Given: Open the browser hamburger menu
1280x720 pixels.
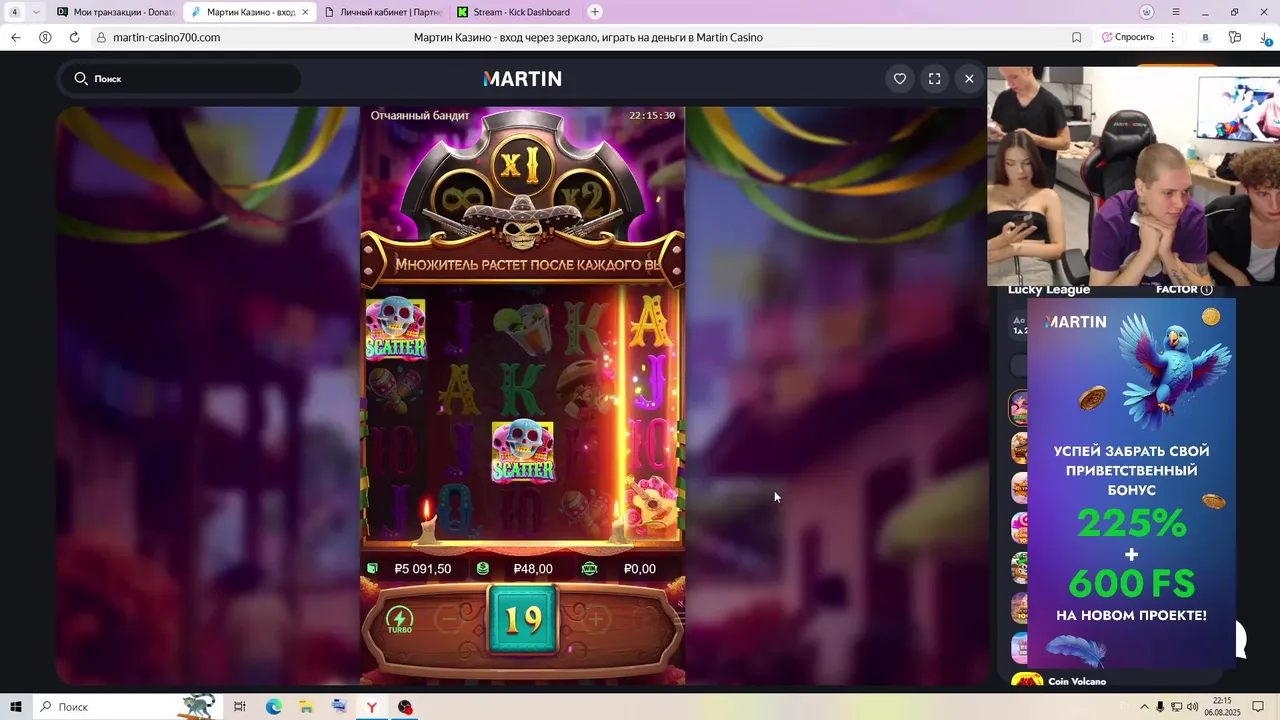Looking at the screenshot, I should (1175, 12).
